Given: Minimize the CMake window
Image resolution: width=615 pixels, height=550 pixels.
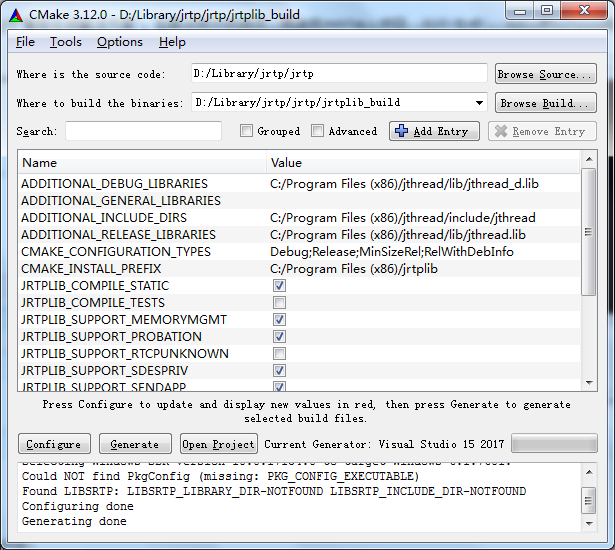Looking at the screenshot, I should click(x=520, y=11).
